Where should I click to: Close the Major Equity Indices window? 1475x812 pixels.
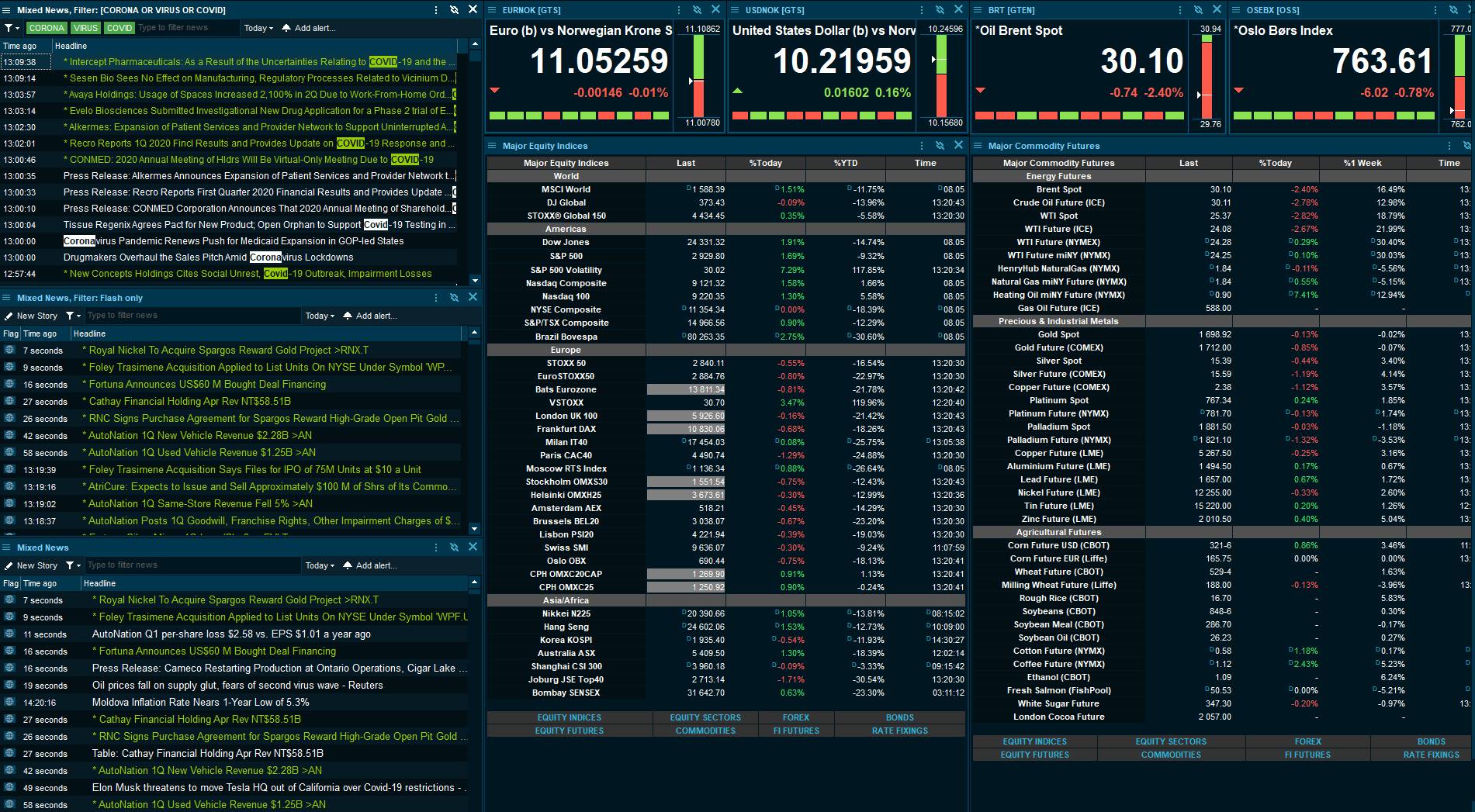coord(959,145)
